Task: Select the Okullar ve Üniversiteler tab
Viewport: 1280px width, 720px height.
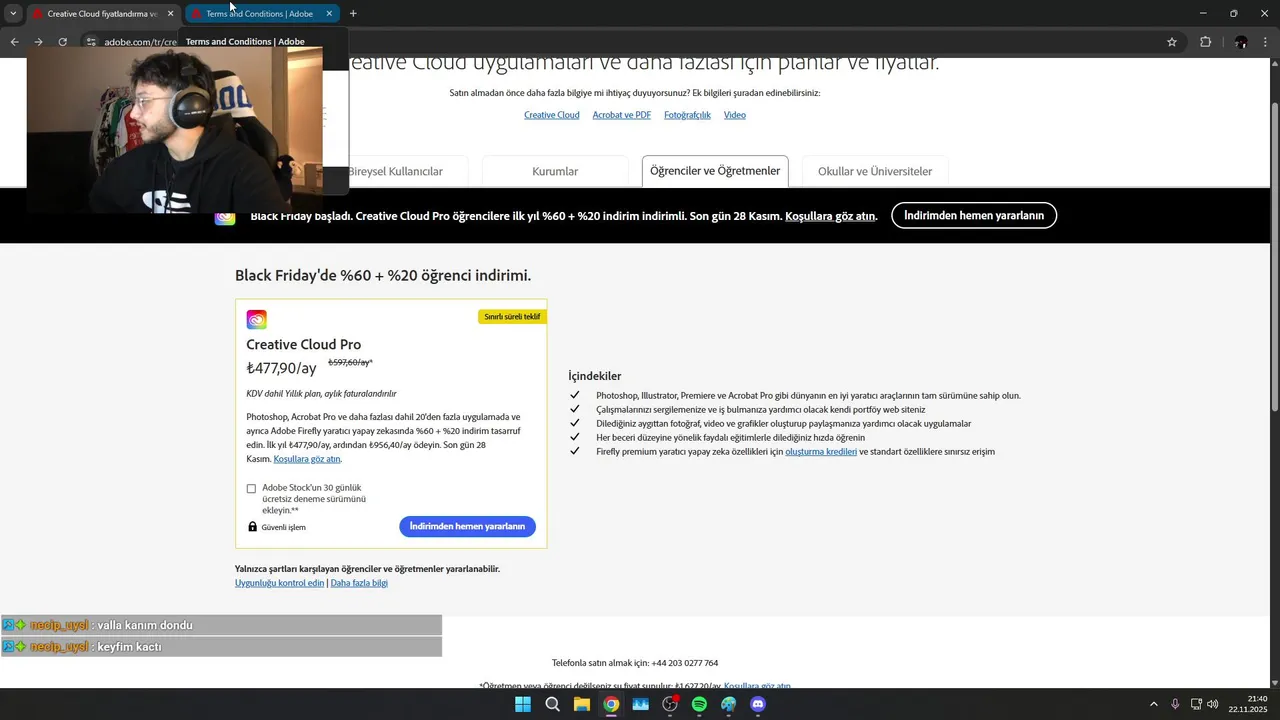Action: coord(875,171)
